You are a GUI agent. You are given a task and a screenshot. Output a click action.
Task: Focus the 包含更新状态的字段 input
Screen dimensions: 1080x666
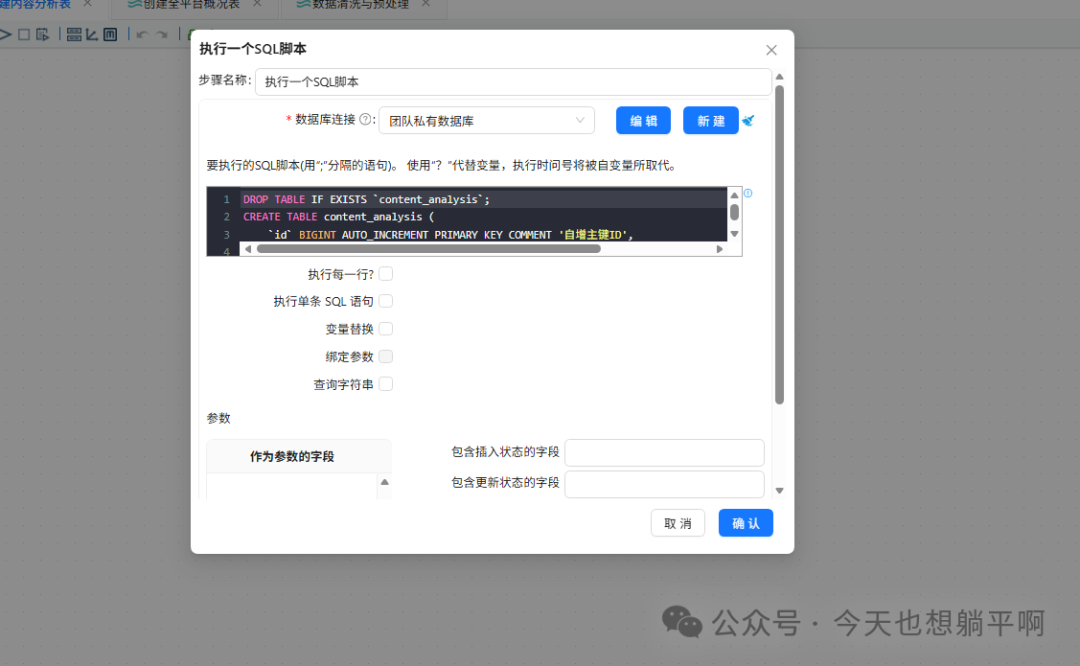tap(664, 483)
